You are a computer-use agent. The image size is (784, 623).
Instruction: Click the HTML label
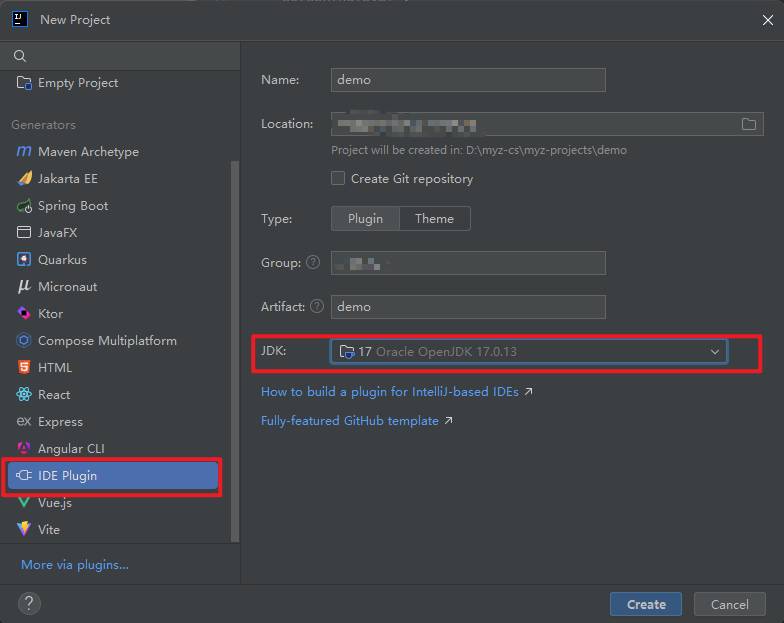(x=55, y=368)
